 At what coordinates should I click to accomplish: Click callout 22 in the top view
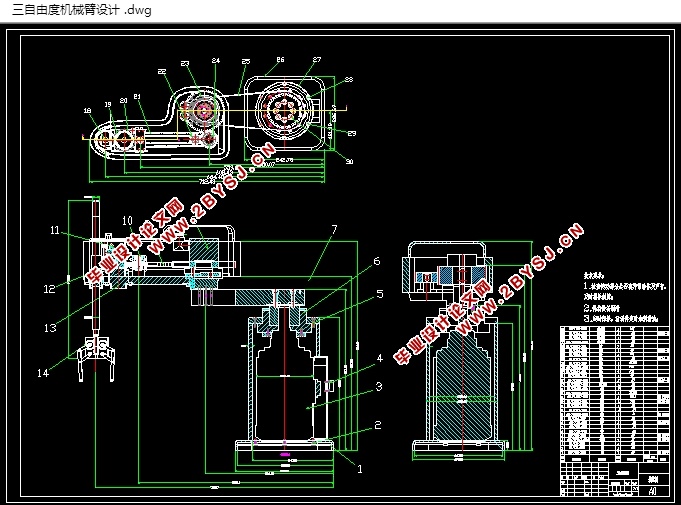(162, 72)
